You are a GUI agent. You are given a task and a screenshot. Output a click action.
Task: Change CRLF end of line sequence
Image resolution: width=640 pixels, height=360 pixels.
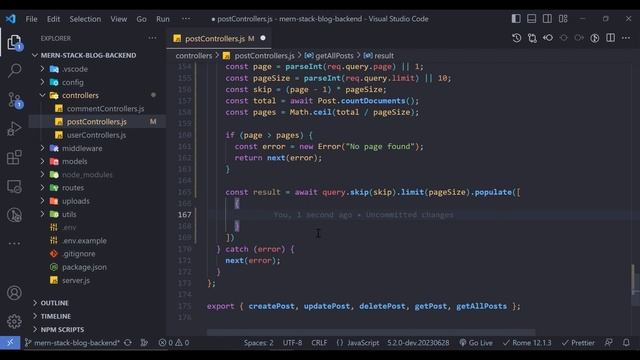(x=319, y=342)
